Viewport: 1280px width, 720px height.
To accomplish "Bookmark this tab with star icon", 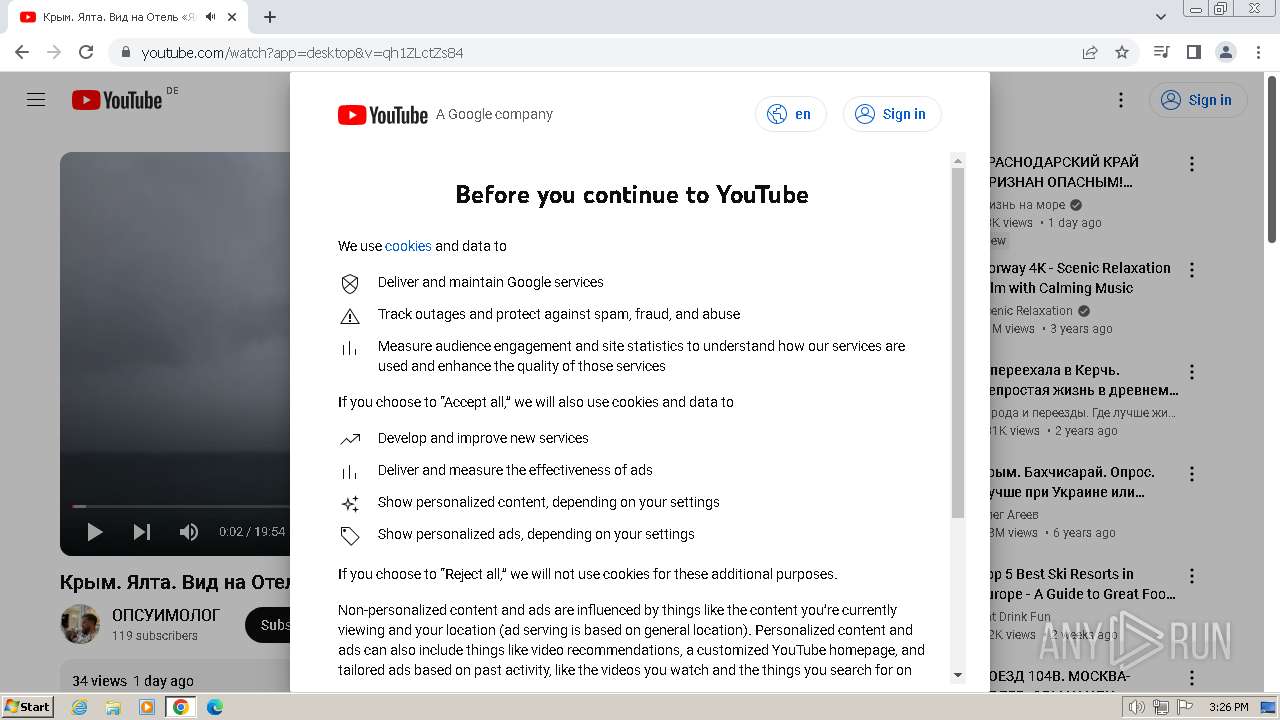I will [x=1122, y=53].
